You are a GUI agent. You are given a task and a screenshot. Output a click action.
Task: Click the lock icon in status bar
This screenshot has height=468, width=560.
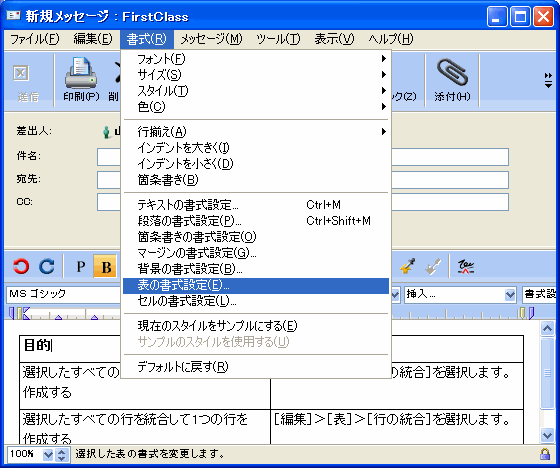pos(545,454)
